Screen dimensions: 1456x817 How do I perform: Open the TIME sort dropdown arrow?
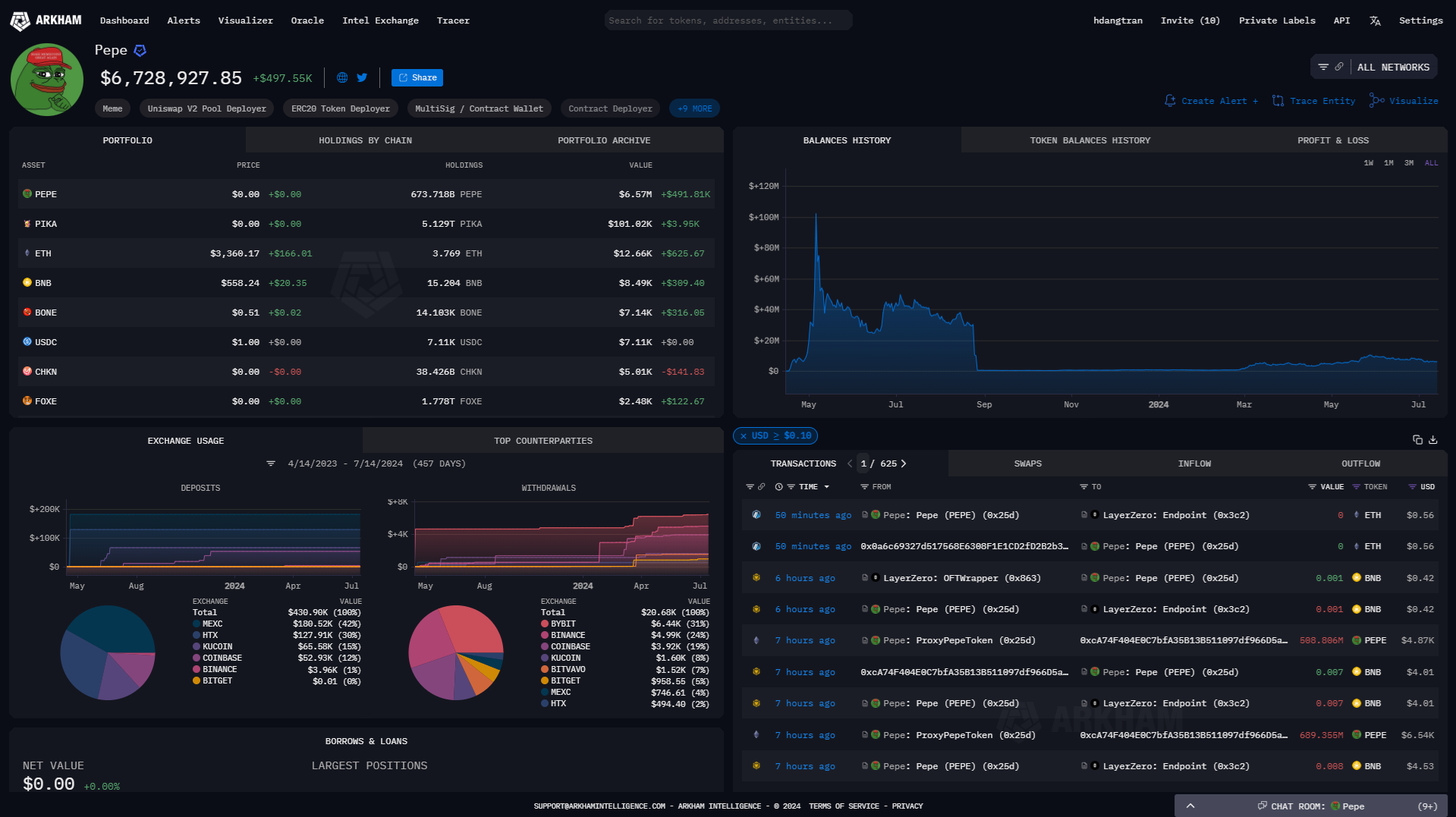coord(826,487)
